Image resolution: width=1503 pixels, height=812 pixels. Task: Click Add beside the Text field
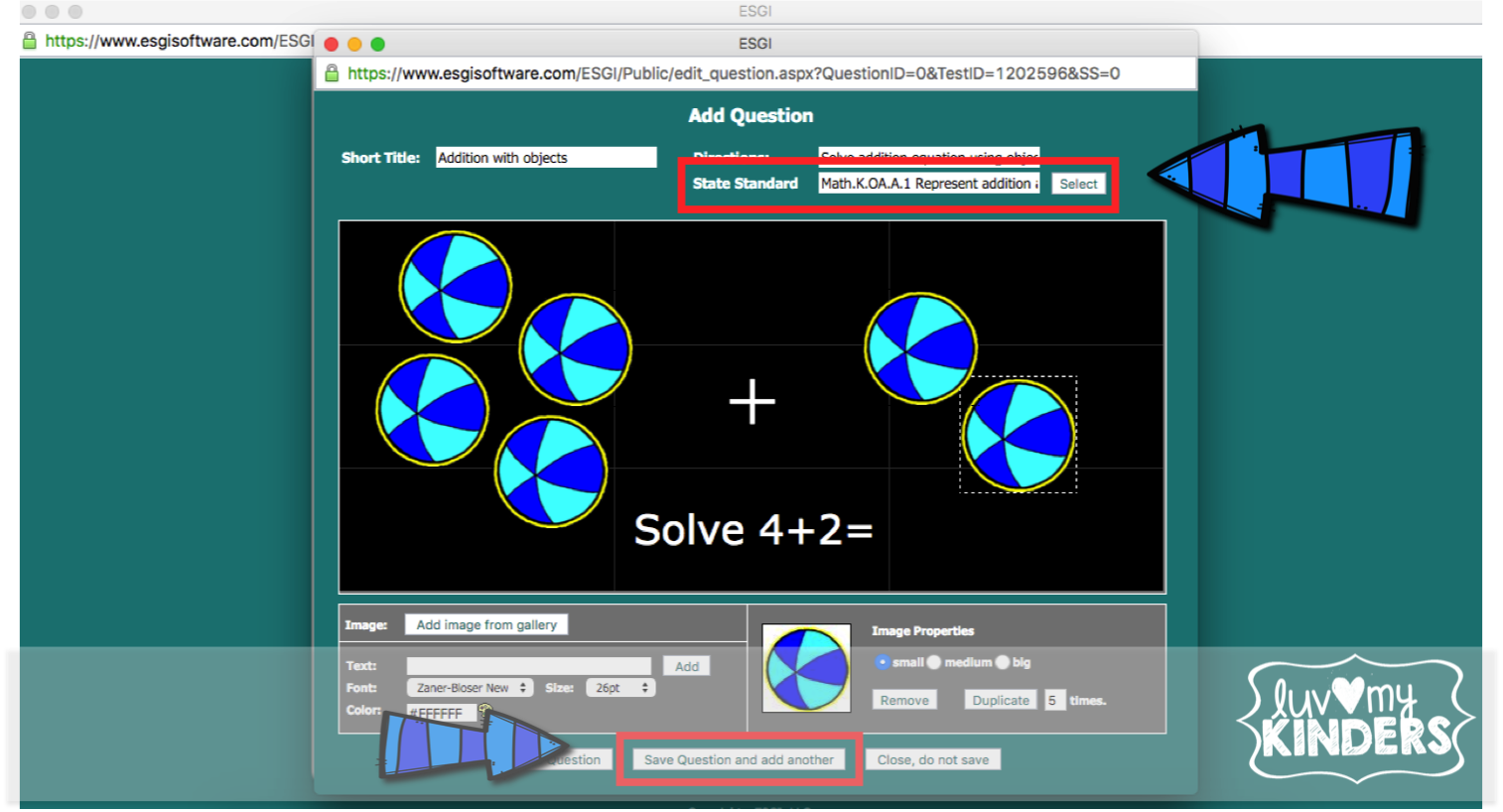(x=686, y=665)
